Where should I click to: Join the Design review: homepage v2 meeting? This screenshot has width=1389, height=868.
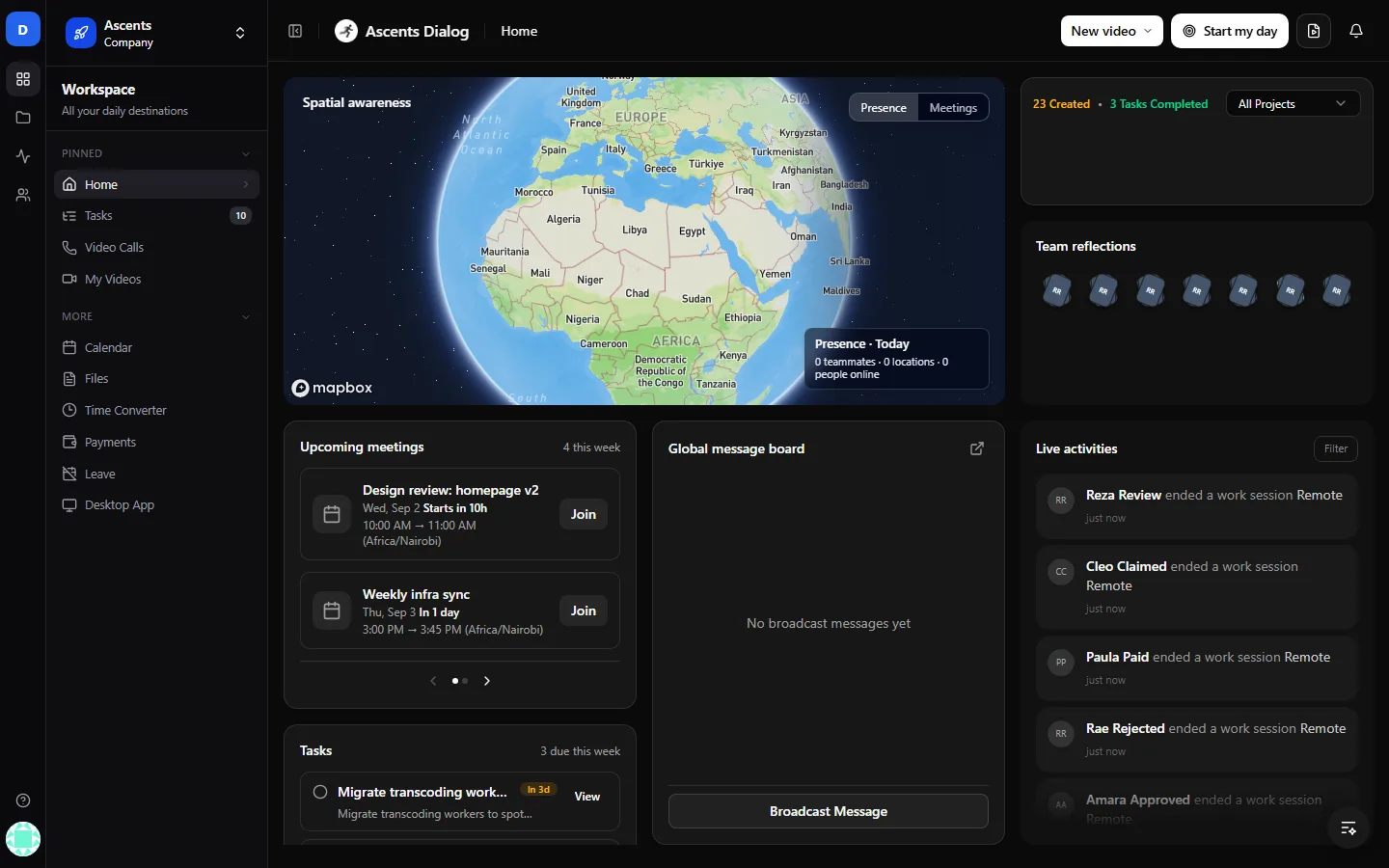click(584, 514)
